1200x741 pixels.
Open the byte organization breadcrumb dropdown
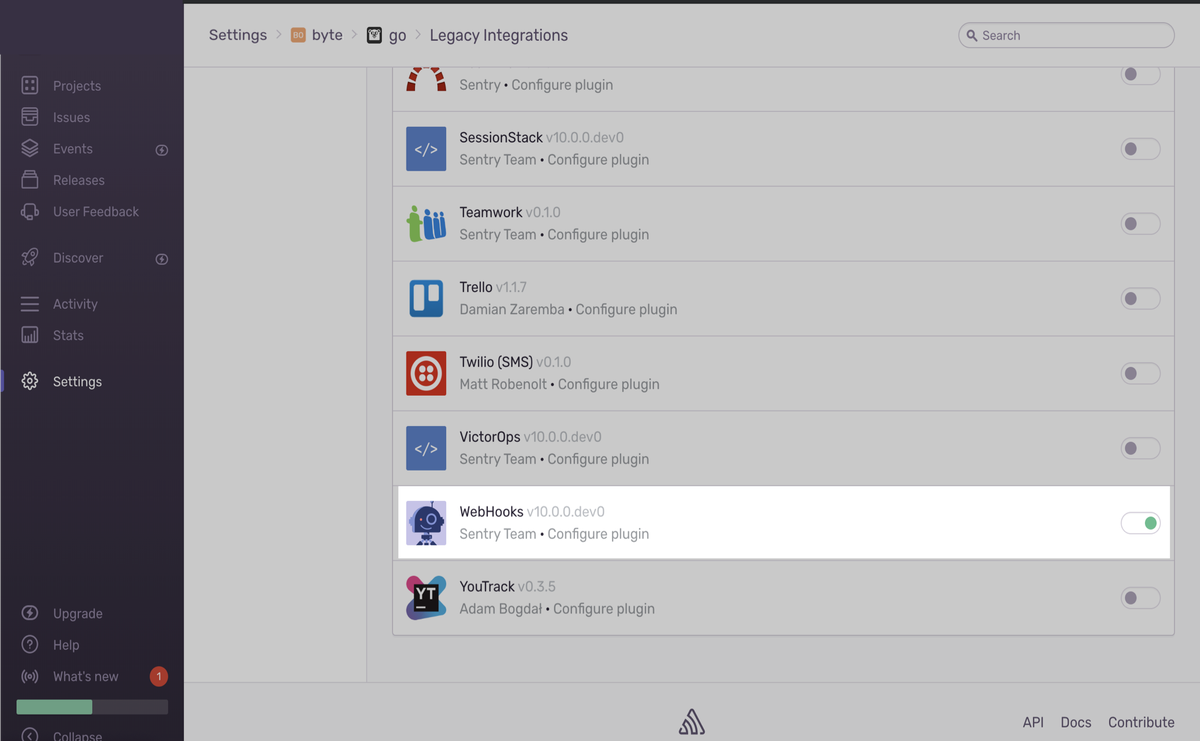(317, 35)
